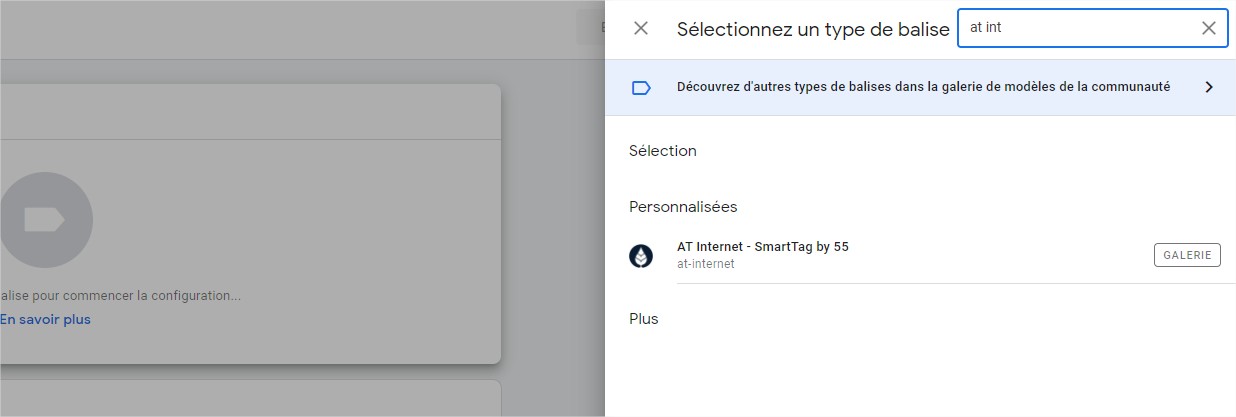Viewport: 1236px width, 417px height.
Task: Click the panel title 'Sélectionnez un type de balise'
Action: click(x=813, y=30)
